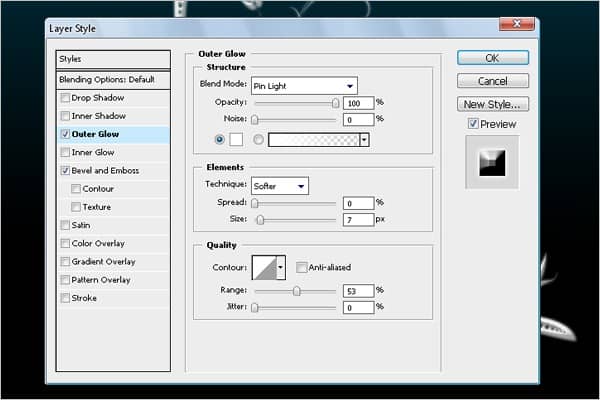This screenshot has height=400, width=600.
Task: Select the Bevel and Emboss label
Action: click(x=105, y=171)
